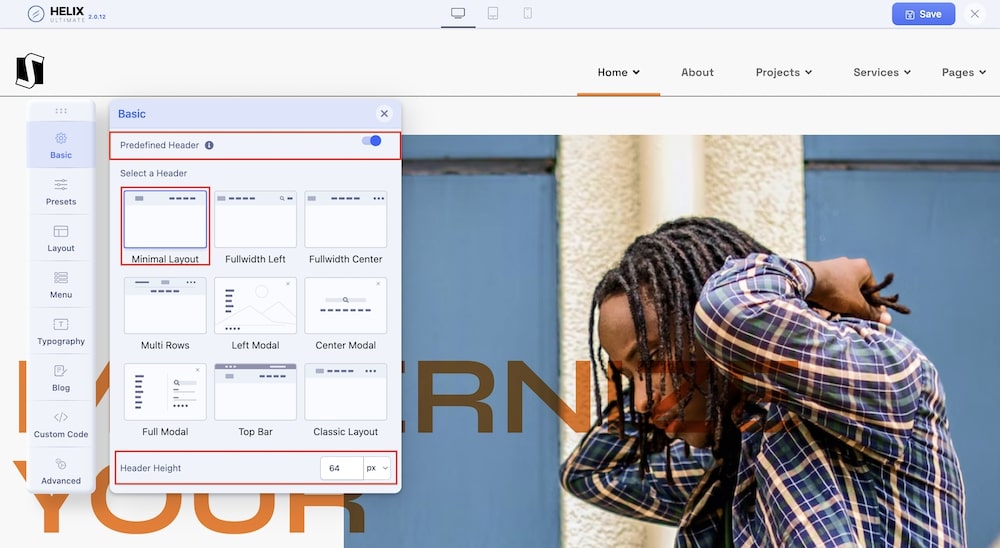The width and height of the screenshot is (1000, 548).
Task: Select the Fullwidth Center header thumbnail
Action: (345, 220)
